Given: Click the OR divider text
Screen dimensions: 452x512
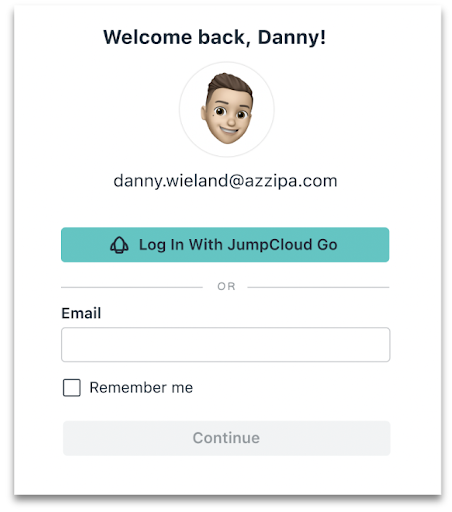Looking at the screenshot, I should [x=226, y=286].
